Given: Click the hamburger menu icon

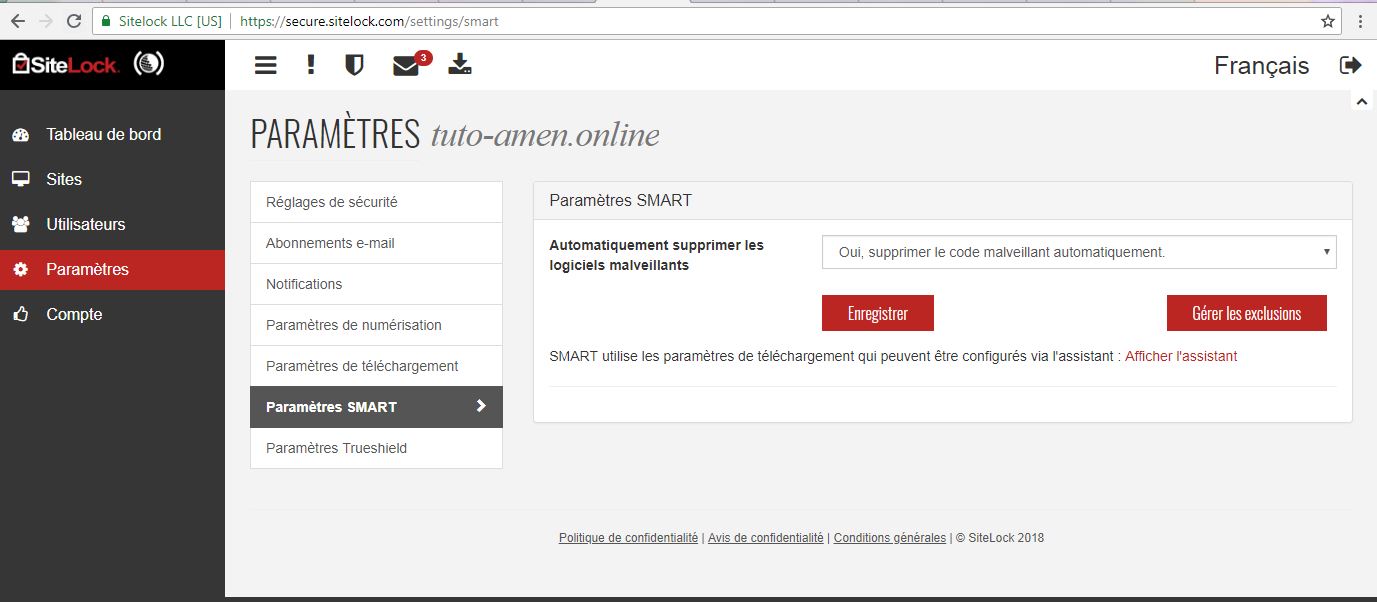Looking at the screenshot, I should coord(265,65).
